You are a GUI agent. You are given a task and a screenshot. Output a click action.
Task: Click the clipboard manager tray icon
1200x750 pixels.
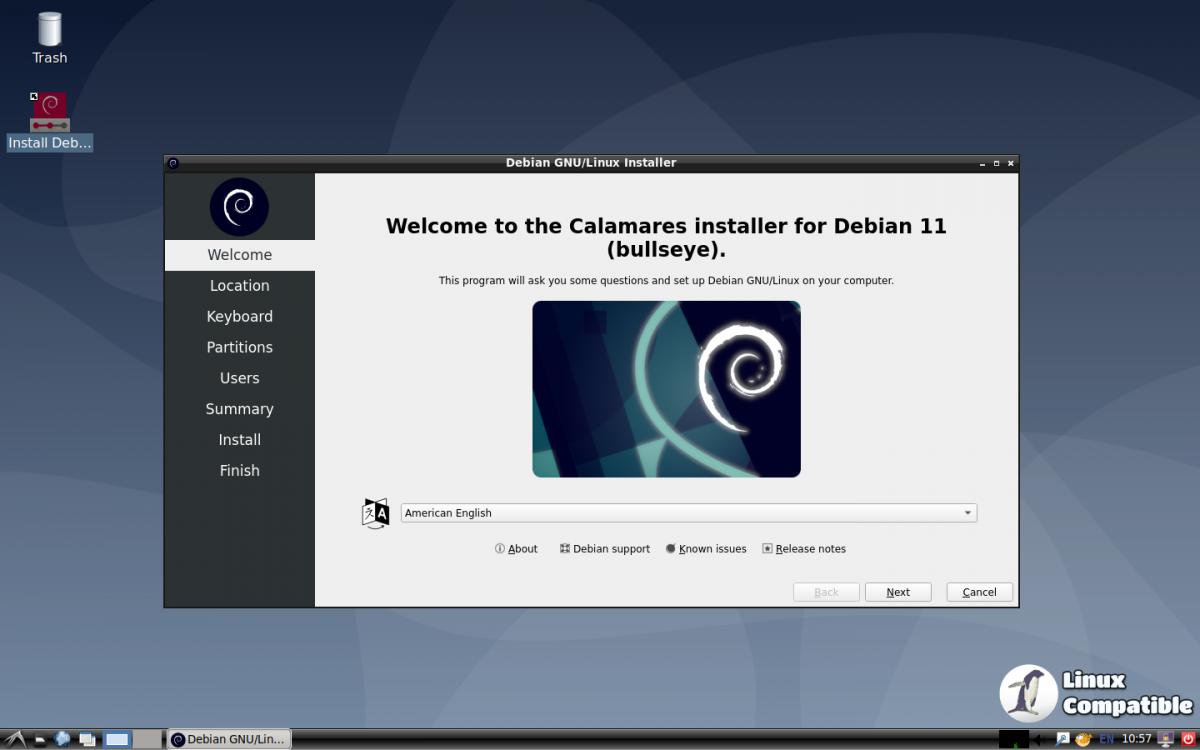point(1062,739)
